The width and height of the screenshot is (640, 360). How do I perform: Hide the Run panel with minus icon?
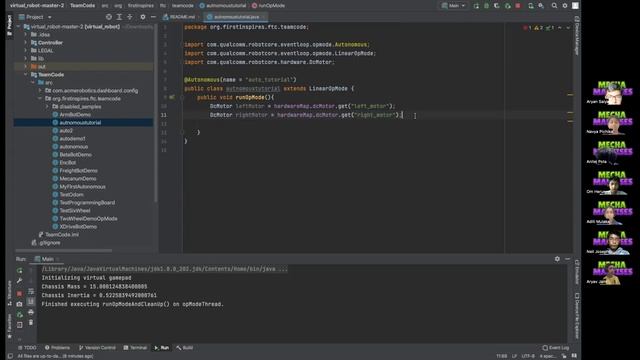[x=568, y=259]
